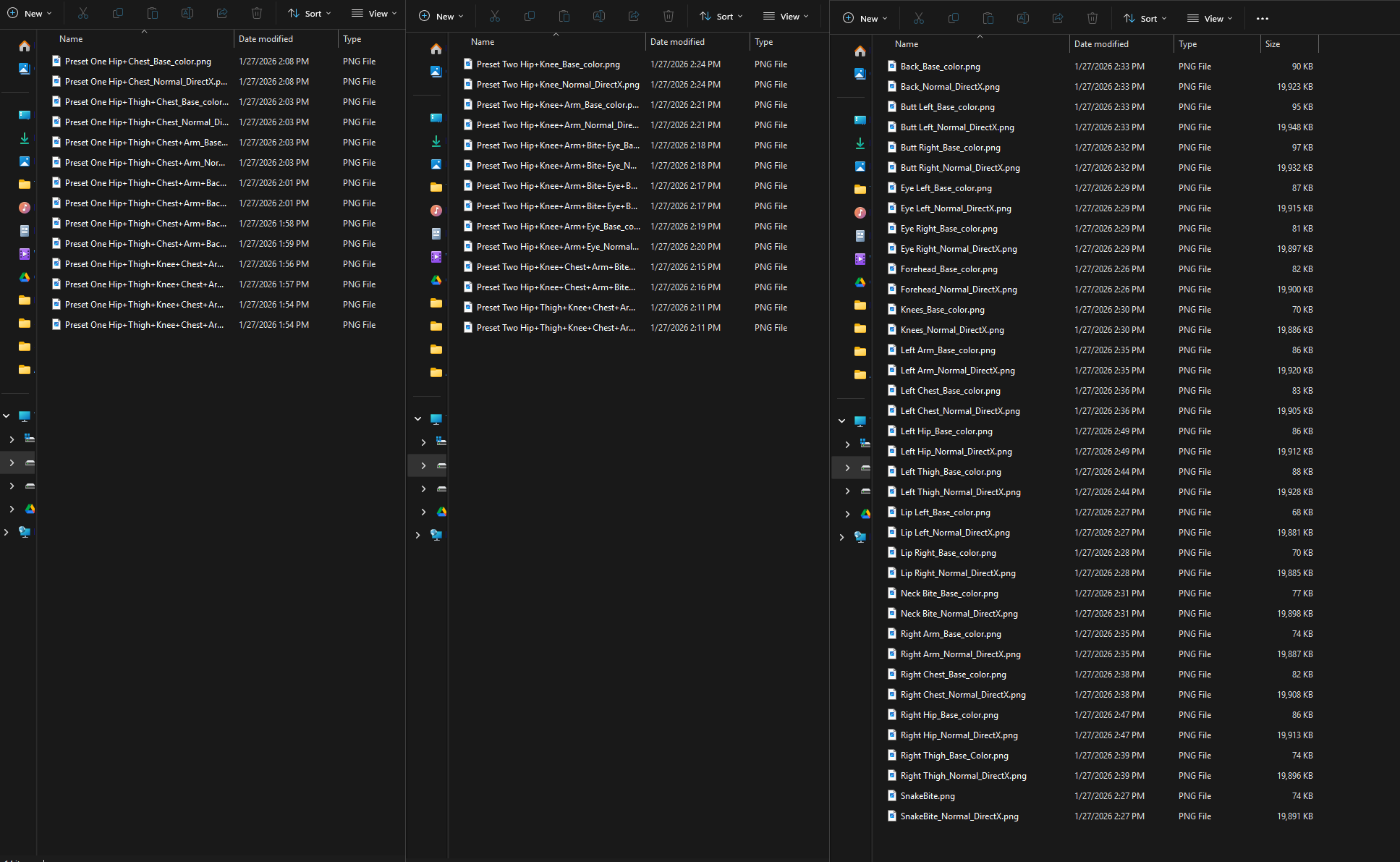Open Gallery in the Preset One window sidebar

pos(25,69)
